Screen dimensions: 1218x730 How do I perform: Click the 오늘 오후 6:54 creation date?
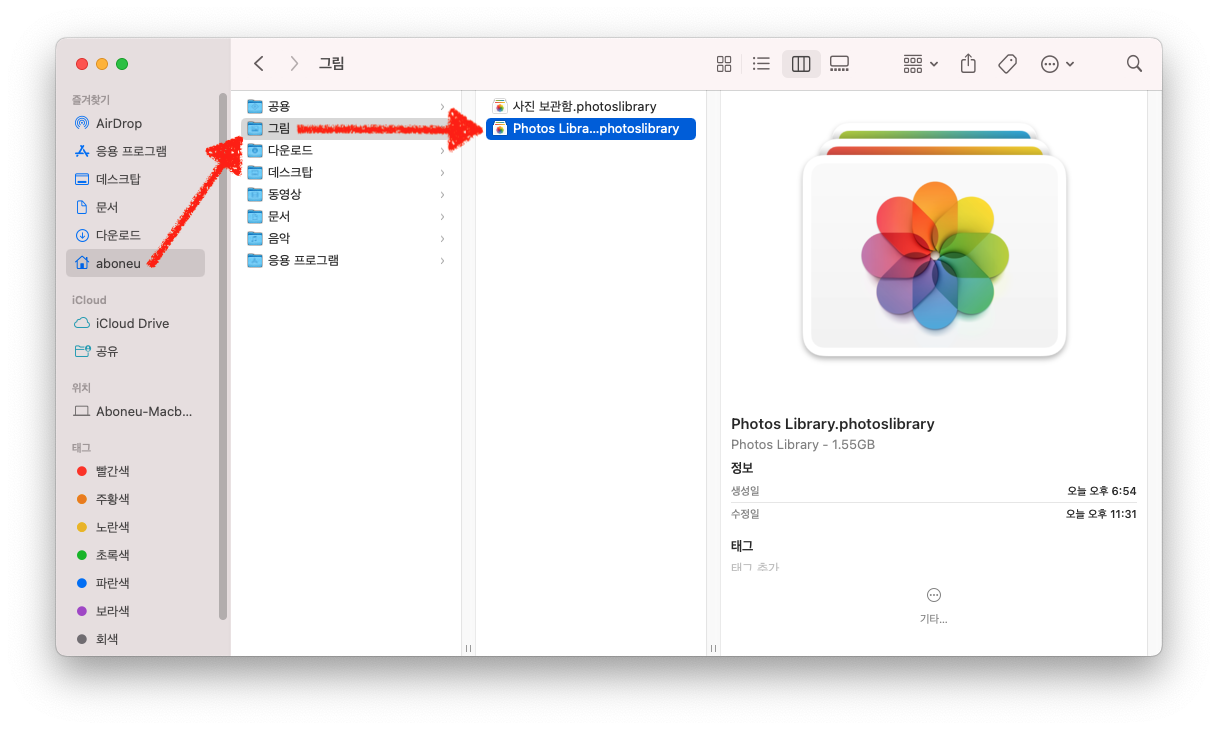point(1101,491)
